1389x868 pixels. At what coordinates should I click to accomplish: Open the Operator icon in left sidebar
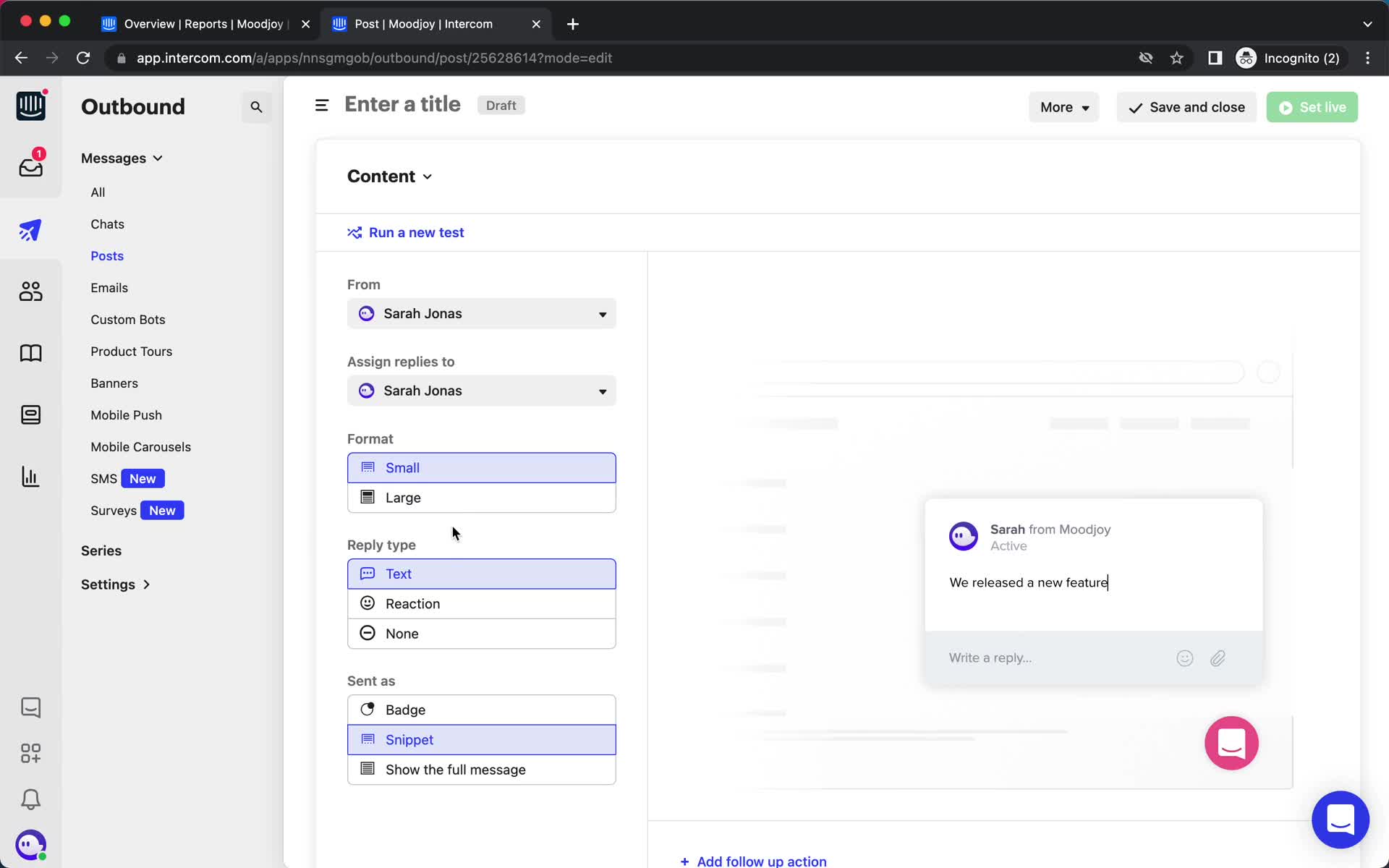(x=30, y=414)
